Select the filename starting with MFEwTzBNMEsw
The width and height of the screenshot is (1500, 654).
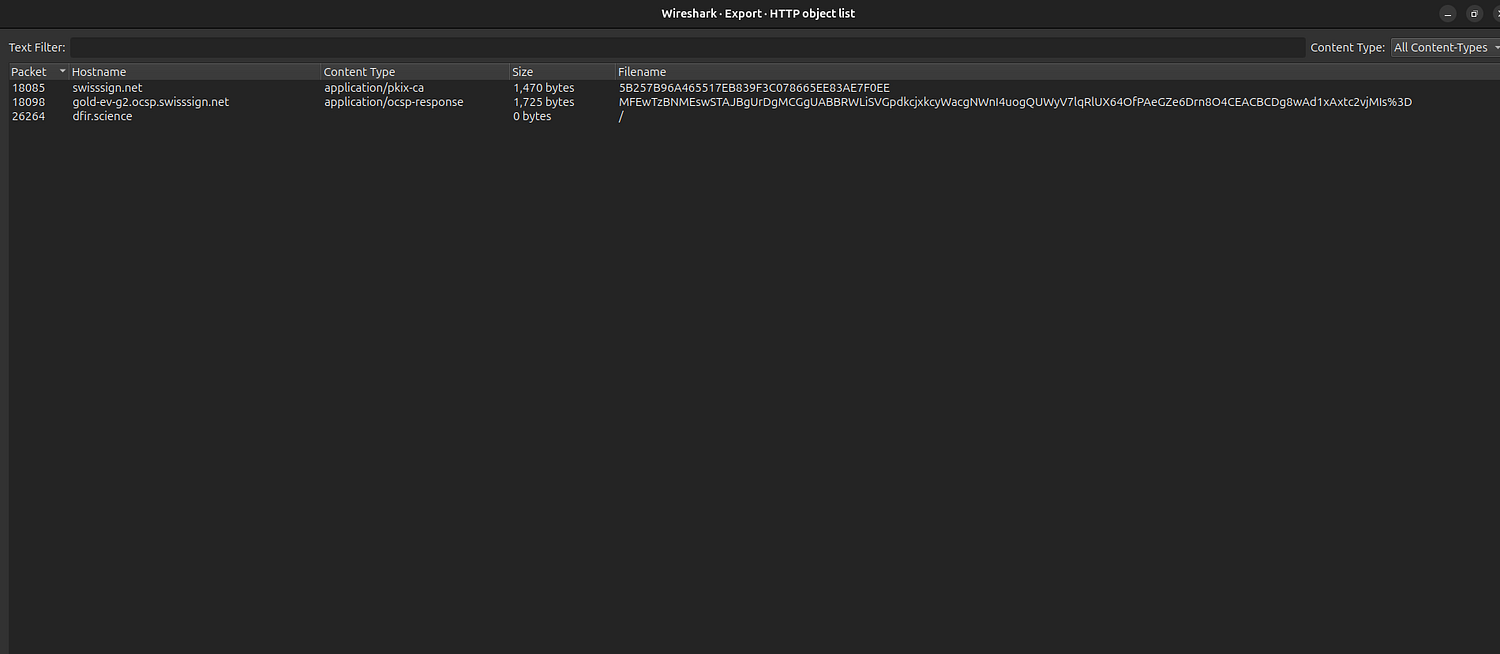(1014, 102)
